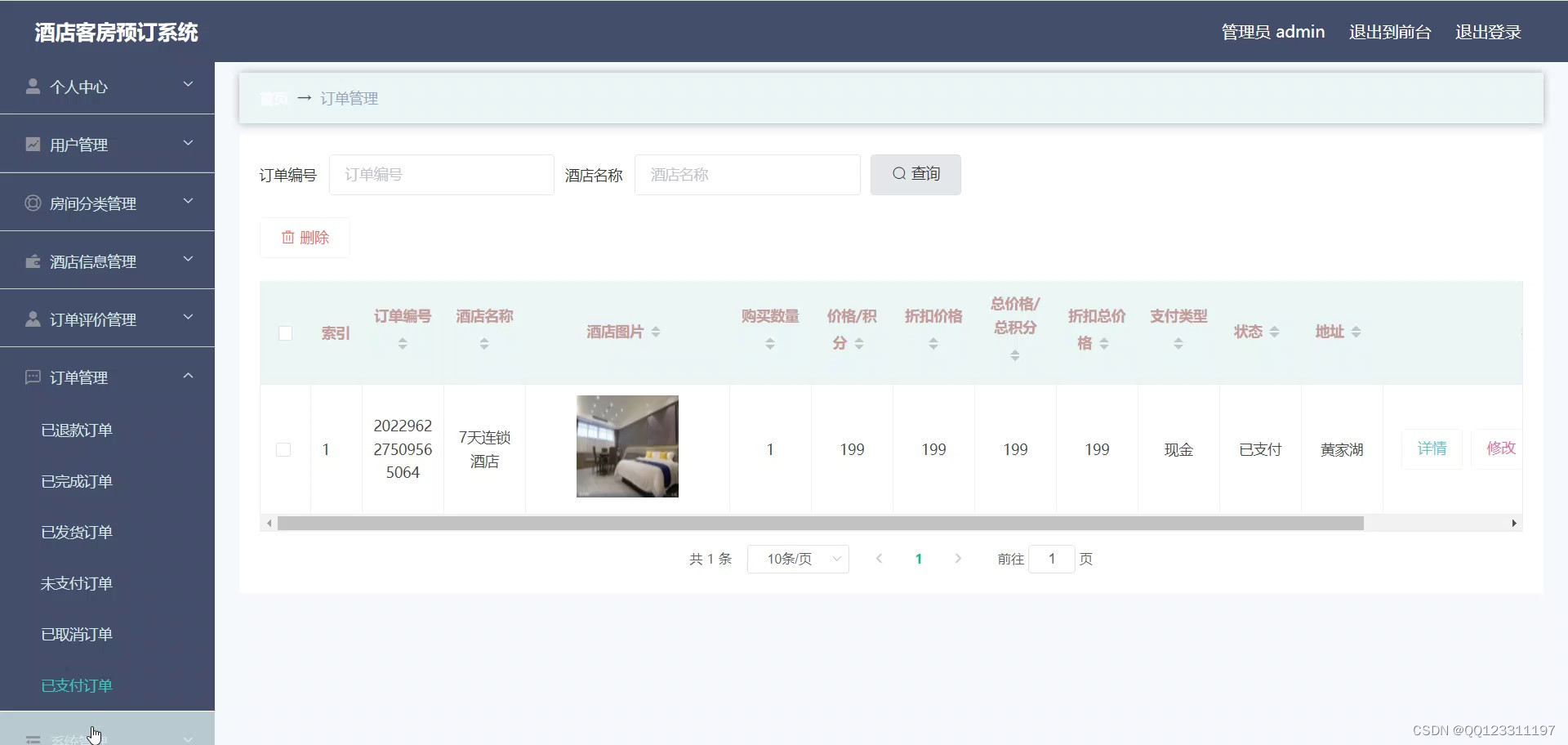Image resolution: width=1568 pixels, height=745 pixels.
Task: Go to previous page arrow in pagination
Action: (879, 559)
